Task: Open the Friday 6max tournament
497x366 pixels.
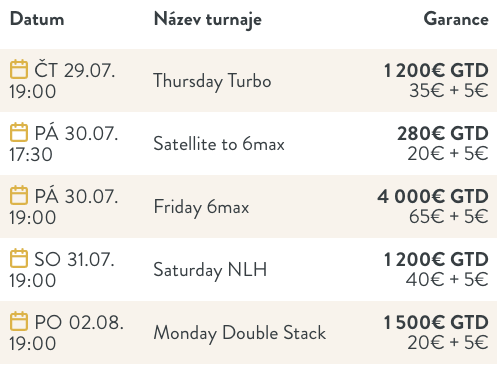Action: coord(201,207)
